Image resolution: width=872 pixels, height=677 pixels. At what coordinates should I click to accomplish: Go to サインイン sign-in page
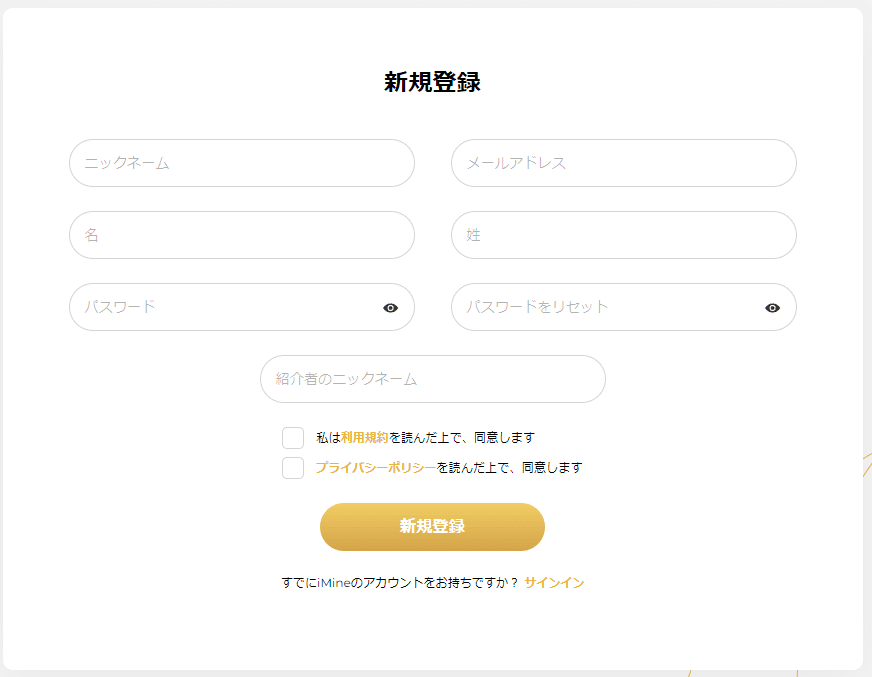point(554,583)
